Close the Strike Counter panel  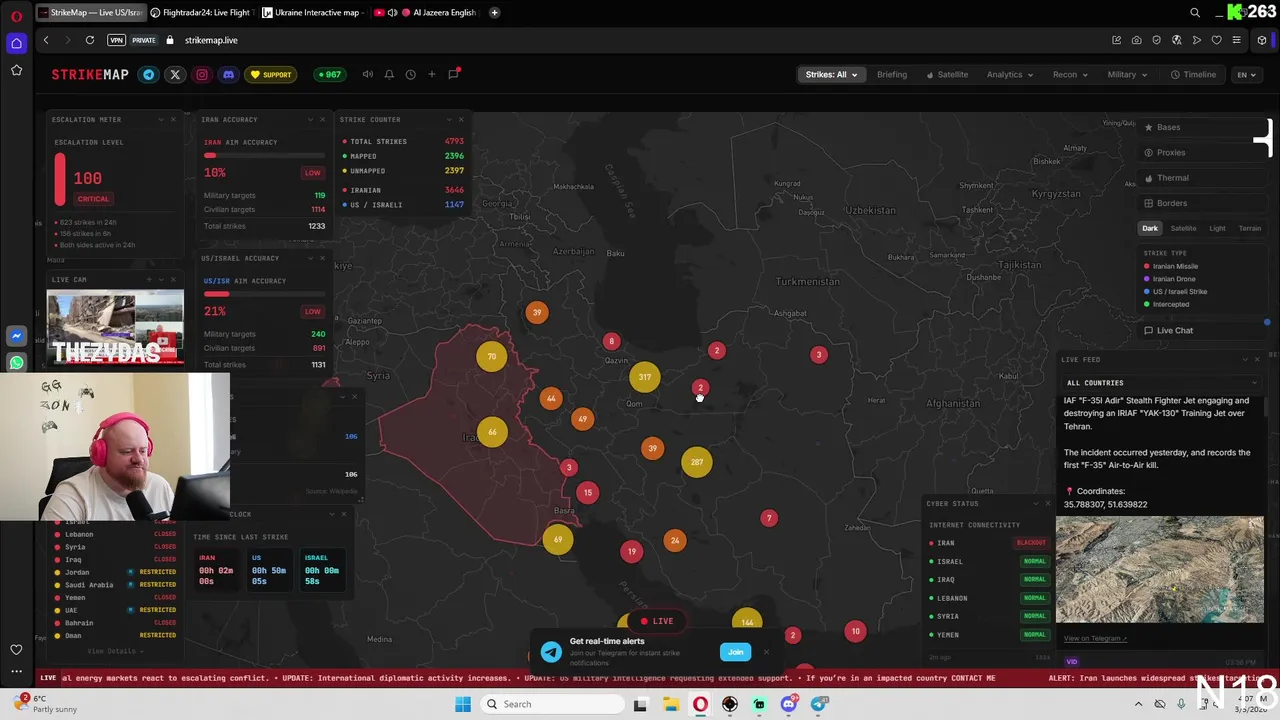[461, 119]
